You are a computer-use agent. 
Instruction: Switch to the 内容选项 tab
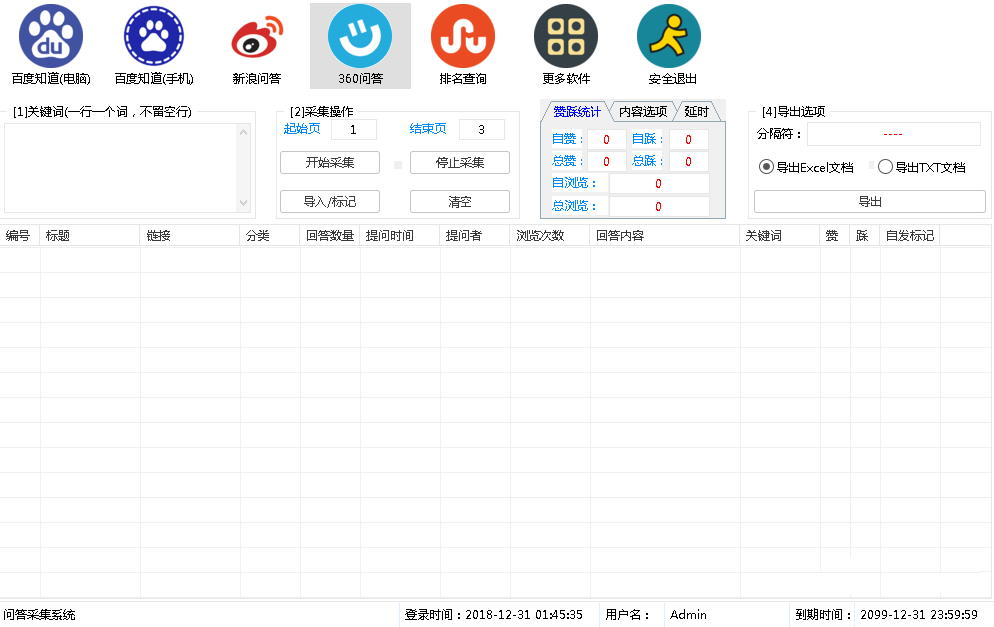click(x=643, y=112)
